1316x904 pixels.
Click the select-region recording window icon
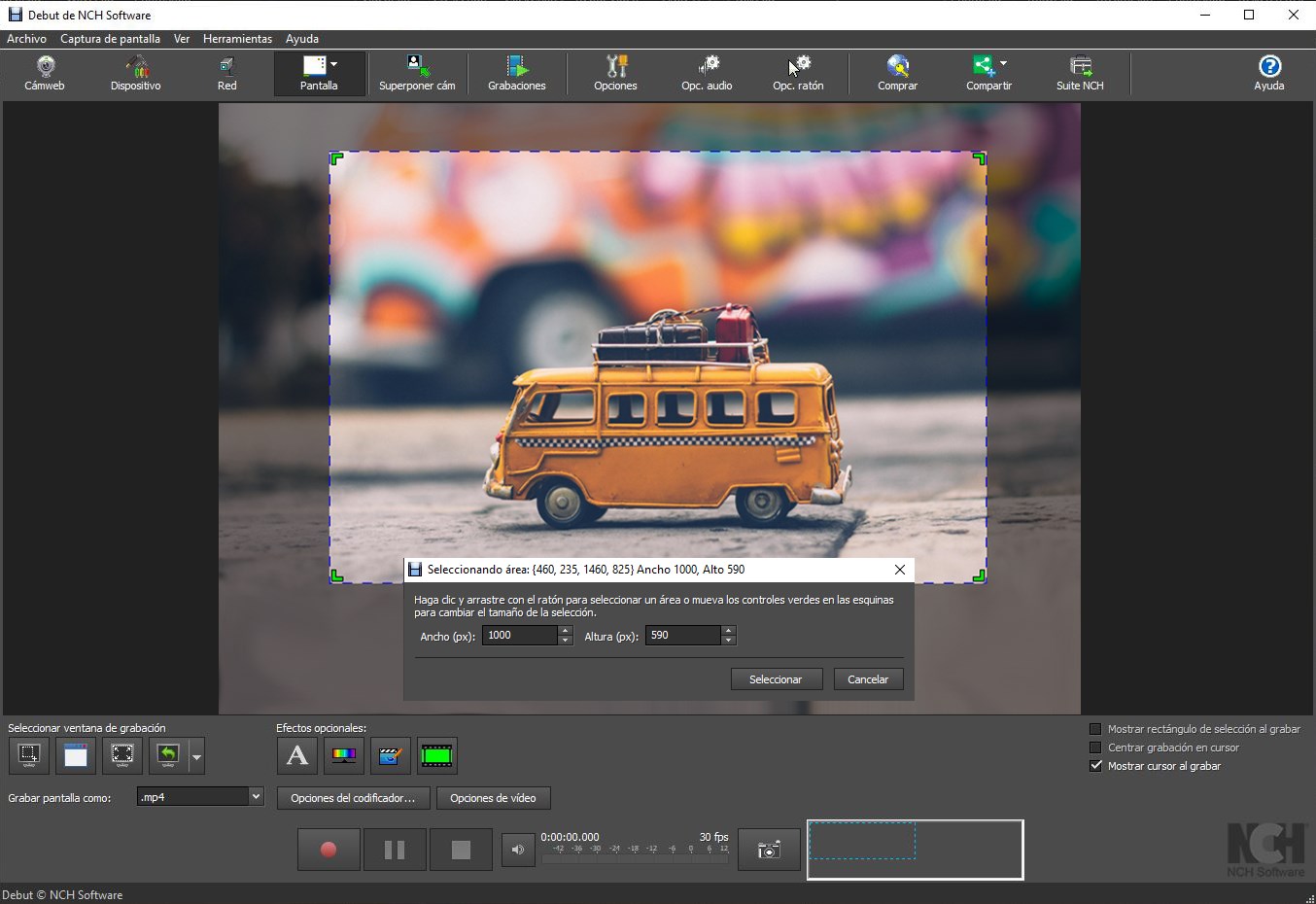(x=29, y=755)
